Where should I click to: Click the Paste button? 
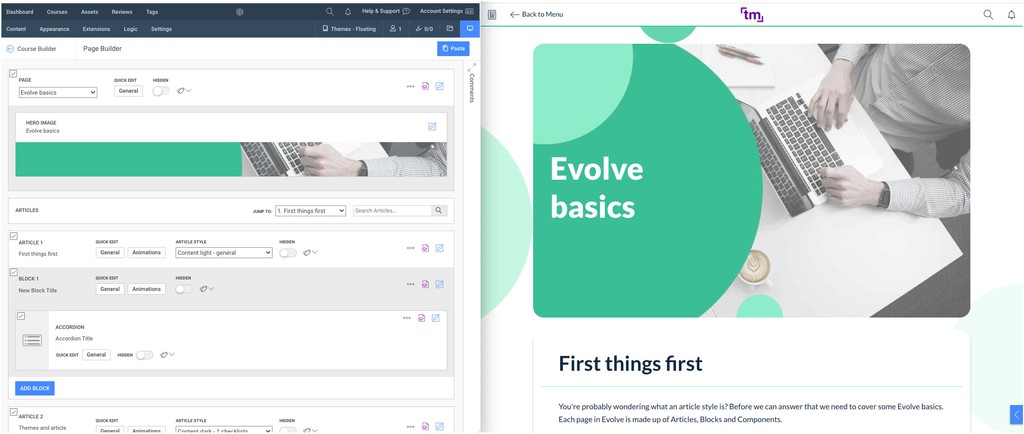(453, 48)
